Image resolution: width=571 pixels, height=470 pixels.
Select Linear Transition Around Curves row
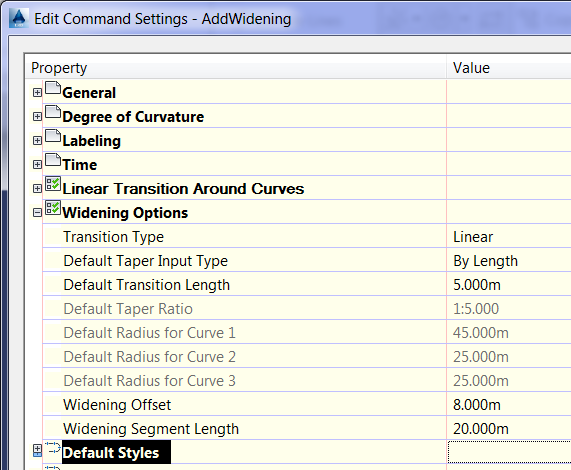[x=183, y=189]
